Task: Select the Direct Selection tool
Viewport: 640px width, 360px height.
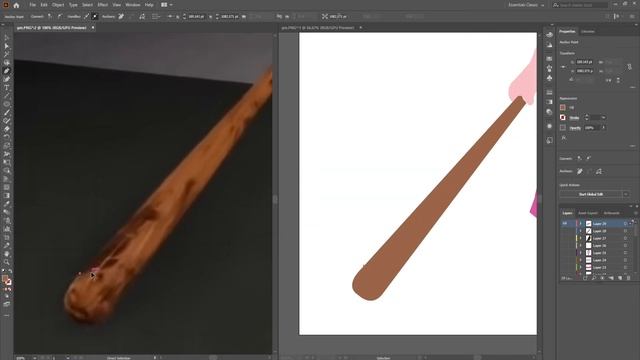Action: (7, 46)
